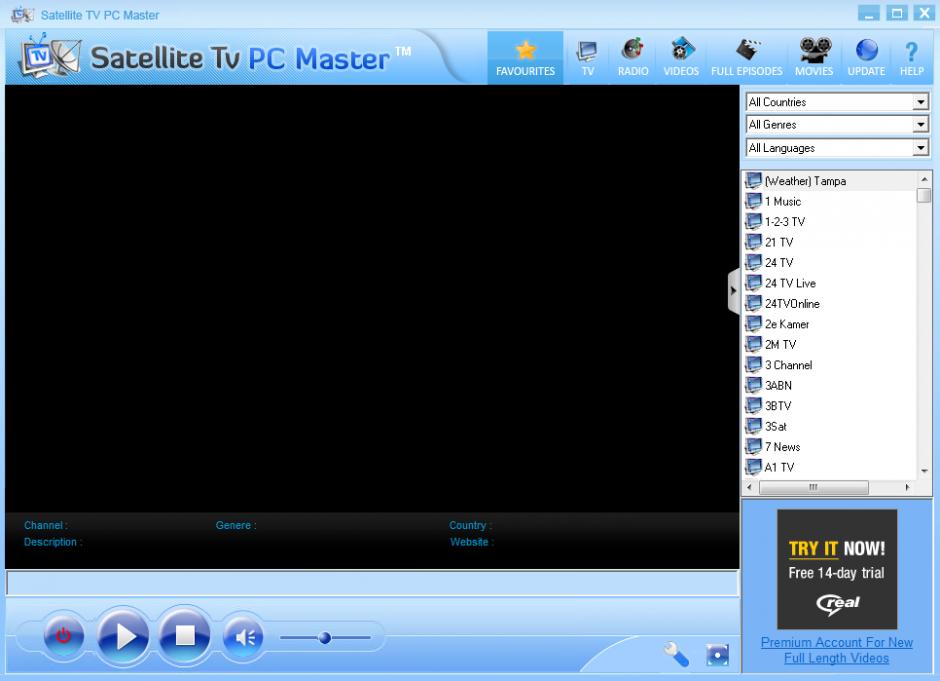This screenshot has height=681, width=940.
Task: Select the A1 TV channel
Action: [830, 467]
